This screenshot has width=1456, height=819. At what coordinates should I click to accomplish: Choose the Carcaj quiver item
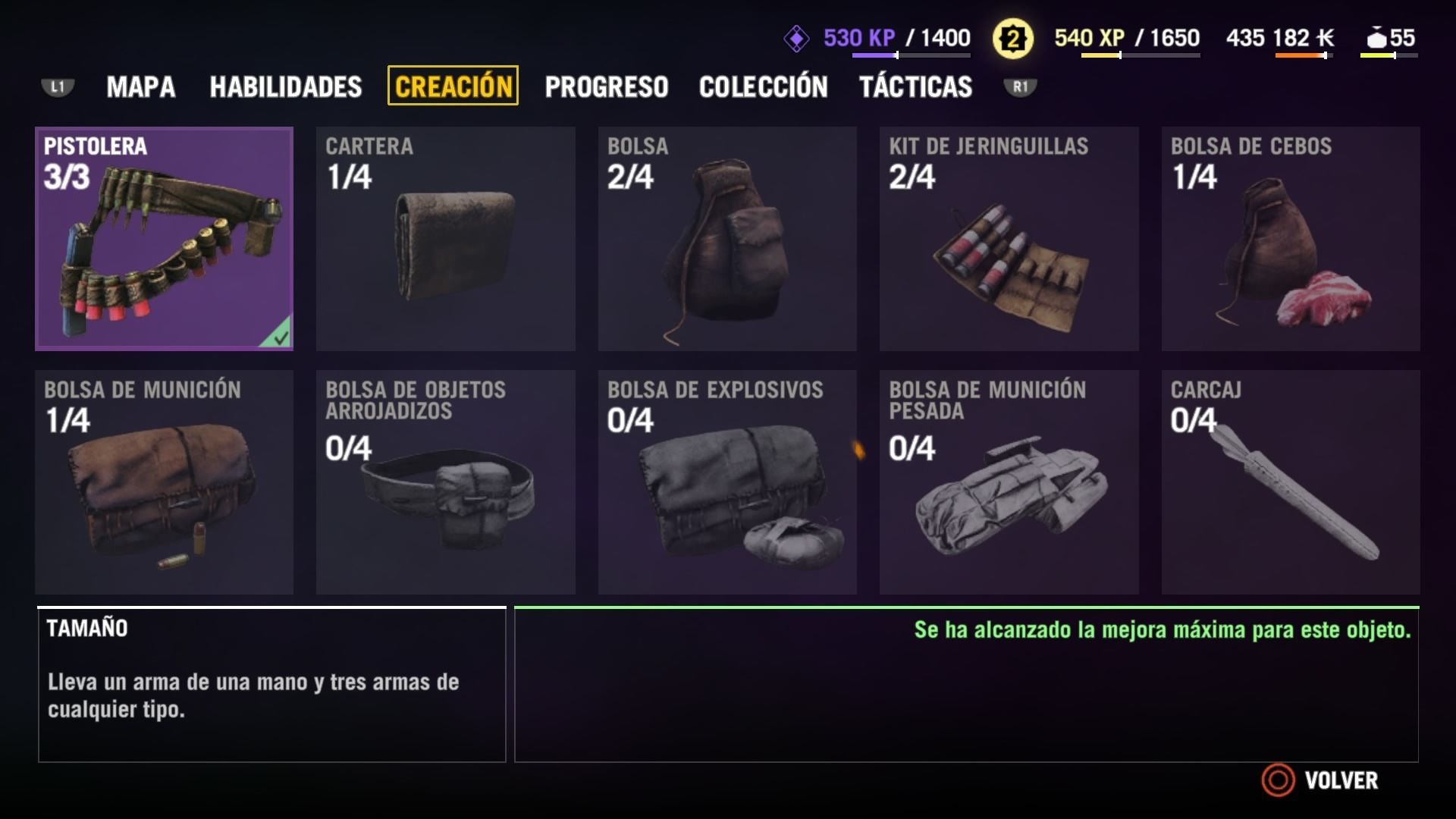point(1291,482)
